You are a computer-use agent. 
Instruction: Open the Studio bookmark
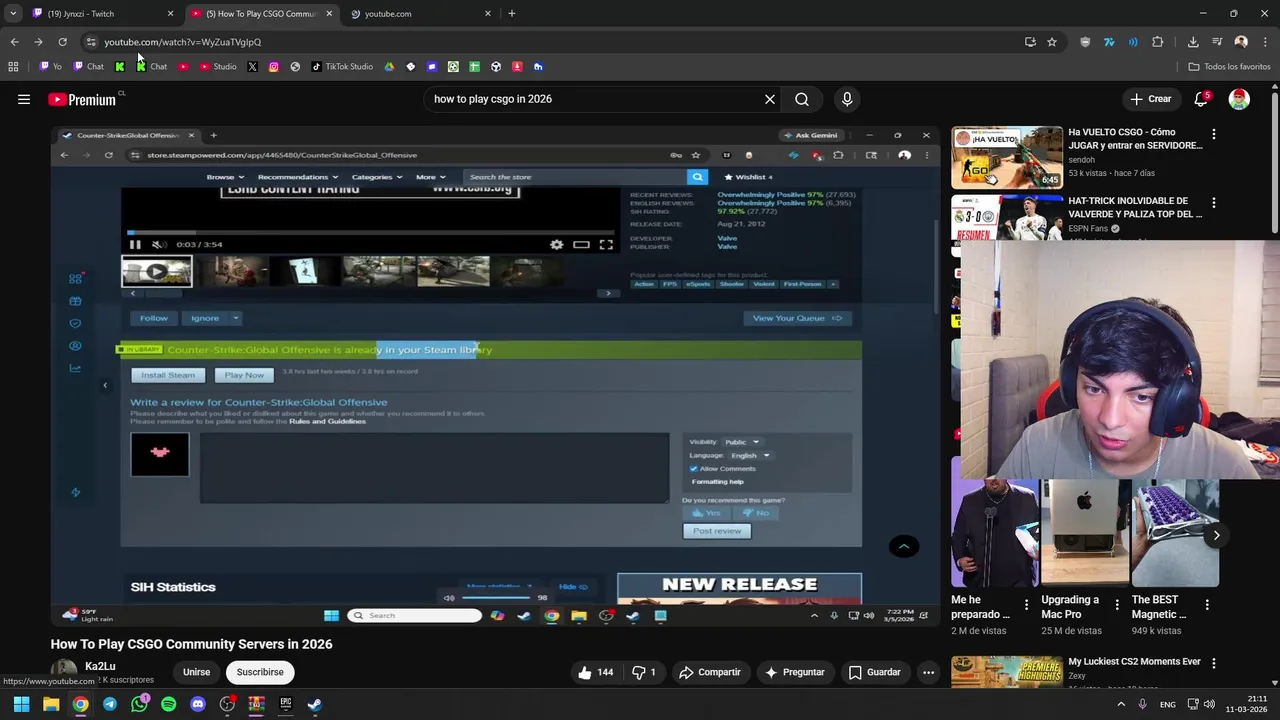pyautogui.click(x=218, y=67)
